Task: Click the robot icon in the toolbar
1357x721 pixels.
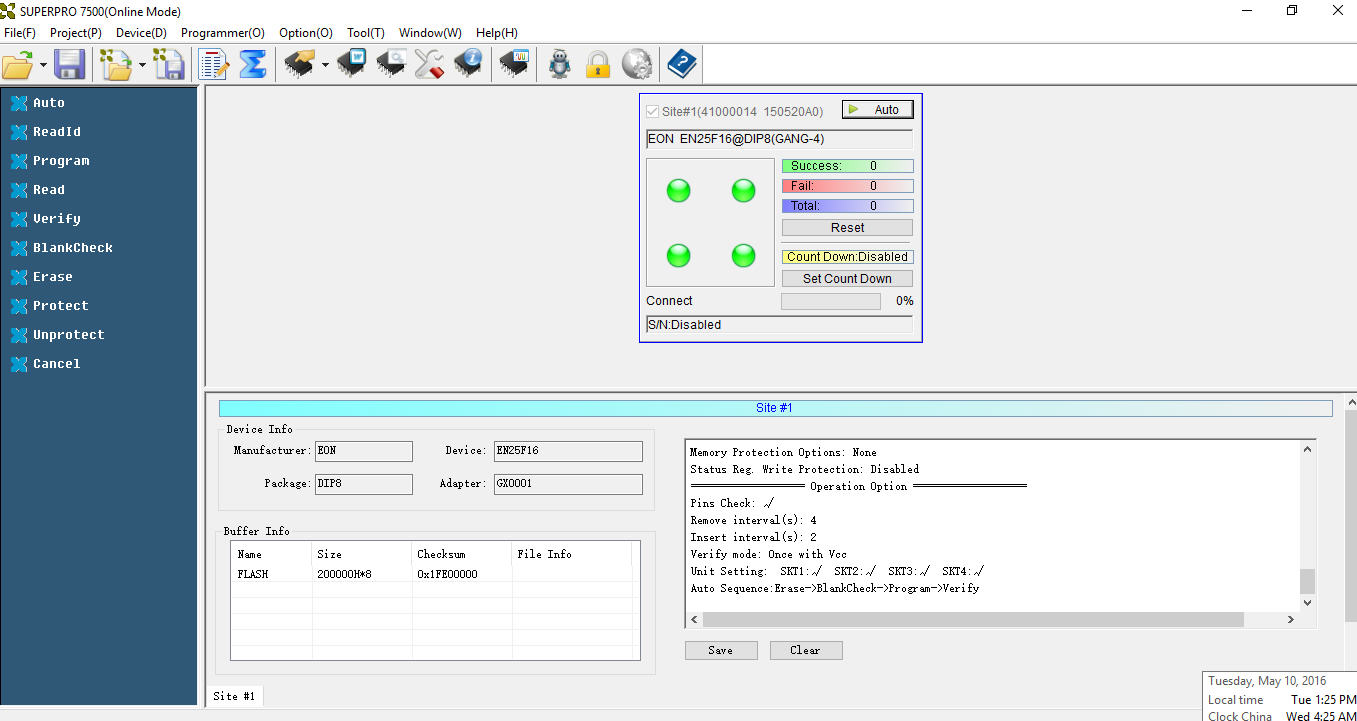Action: pyautogui.click(x=559, y=65)
